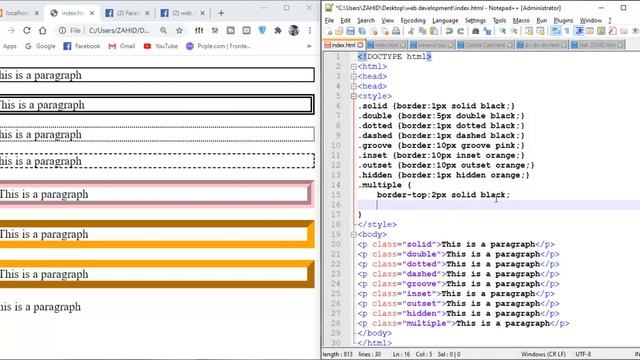Screen dimensions: 640x360
Task: Click the site info icon beside File
Action: click(62, 31)
